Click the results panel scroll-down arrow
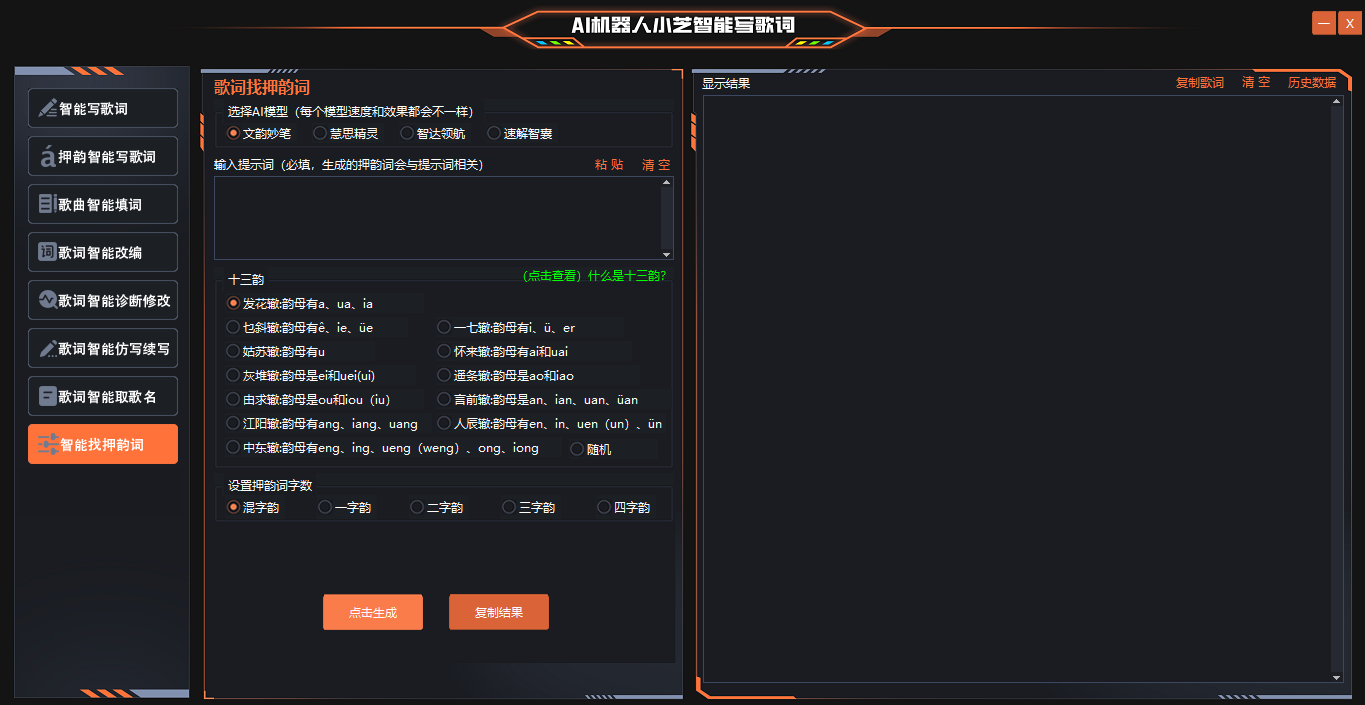Screen dimensions: 1365x705 [1337, 677]
